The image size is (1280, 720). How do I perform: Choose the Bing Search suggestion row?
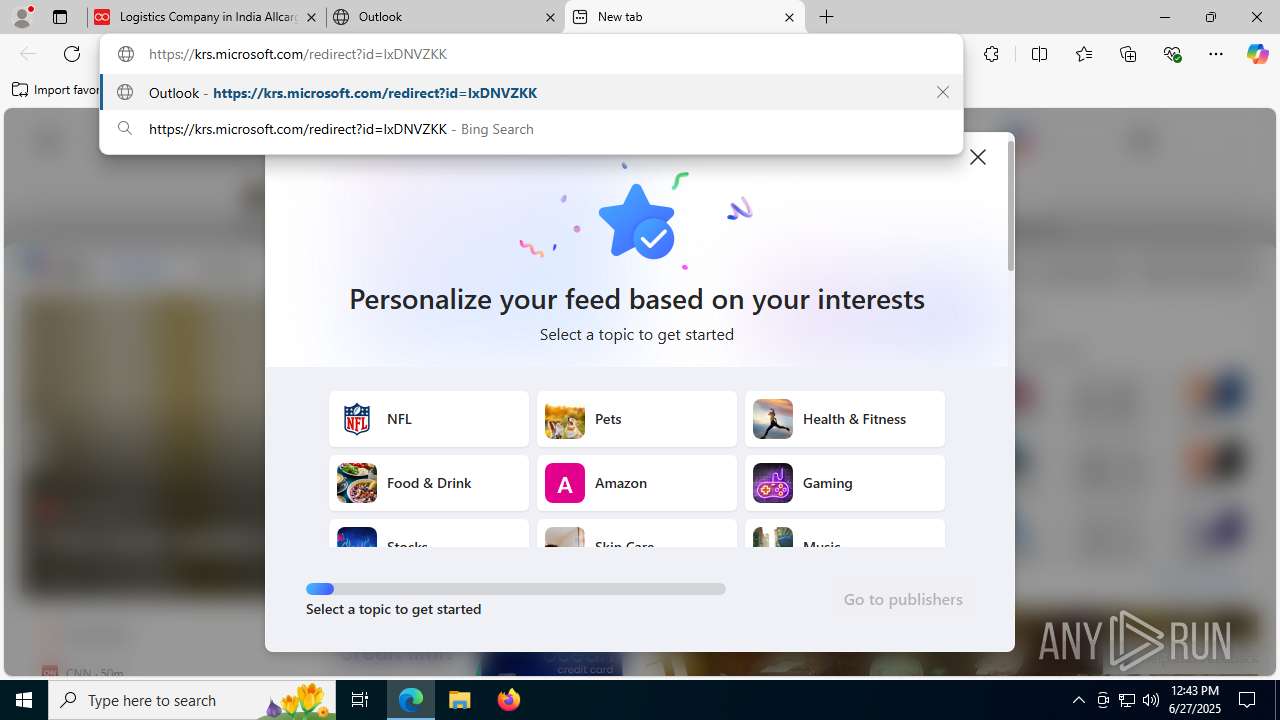point(531,129)
